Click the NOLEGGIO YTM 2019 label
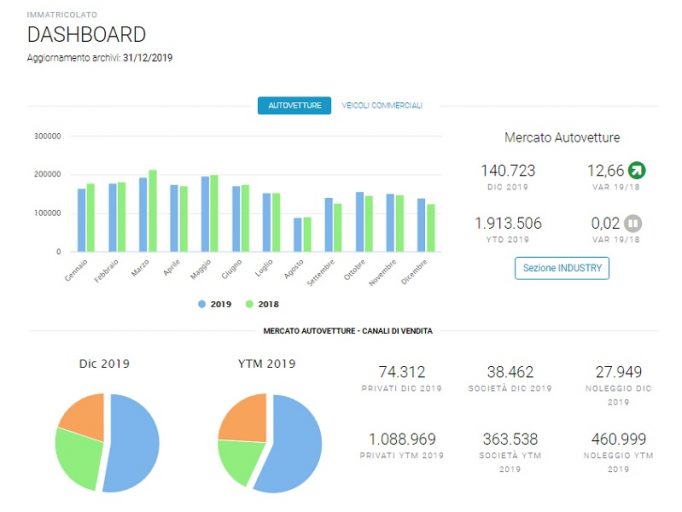 coord(618,462)
